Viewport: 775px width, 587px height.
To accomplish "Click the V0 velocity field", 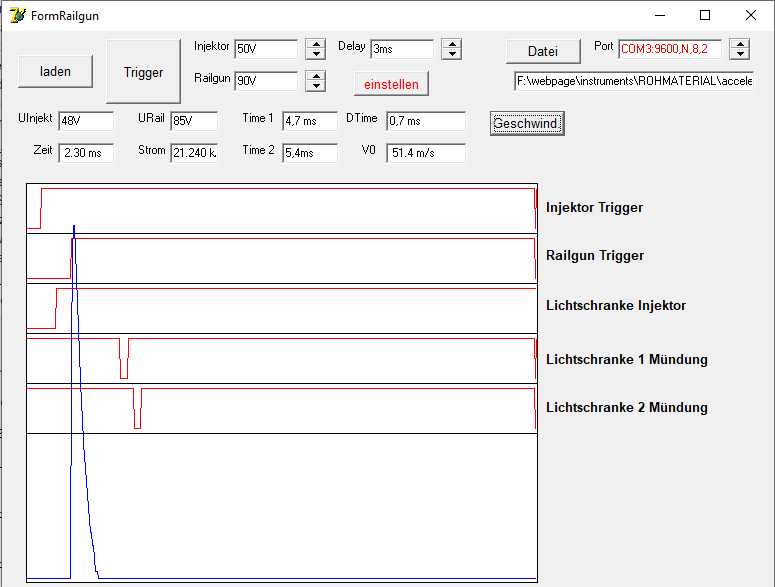I will coord(425,153).
